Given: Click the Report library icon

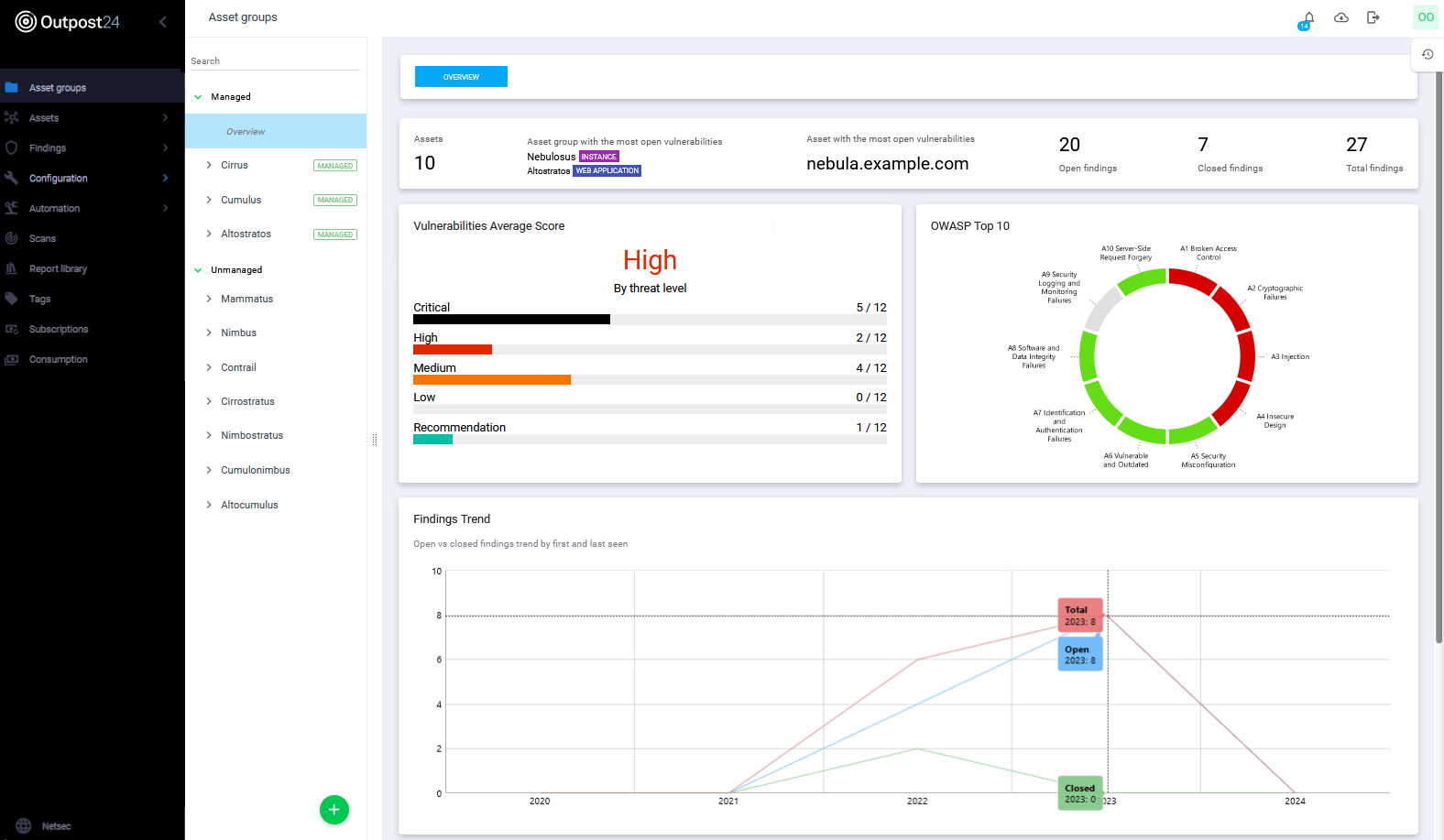Looking at the screenshot, I should coord(11,269).
